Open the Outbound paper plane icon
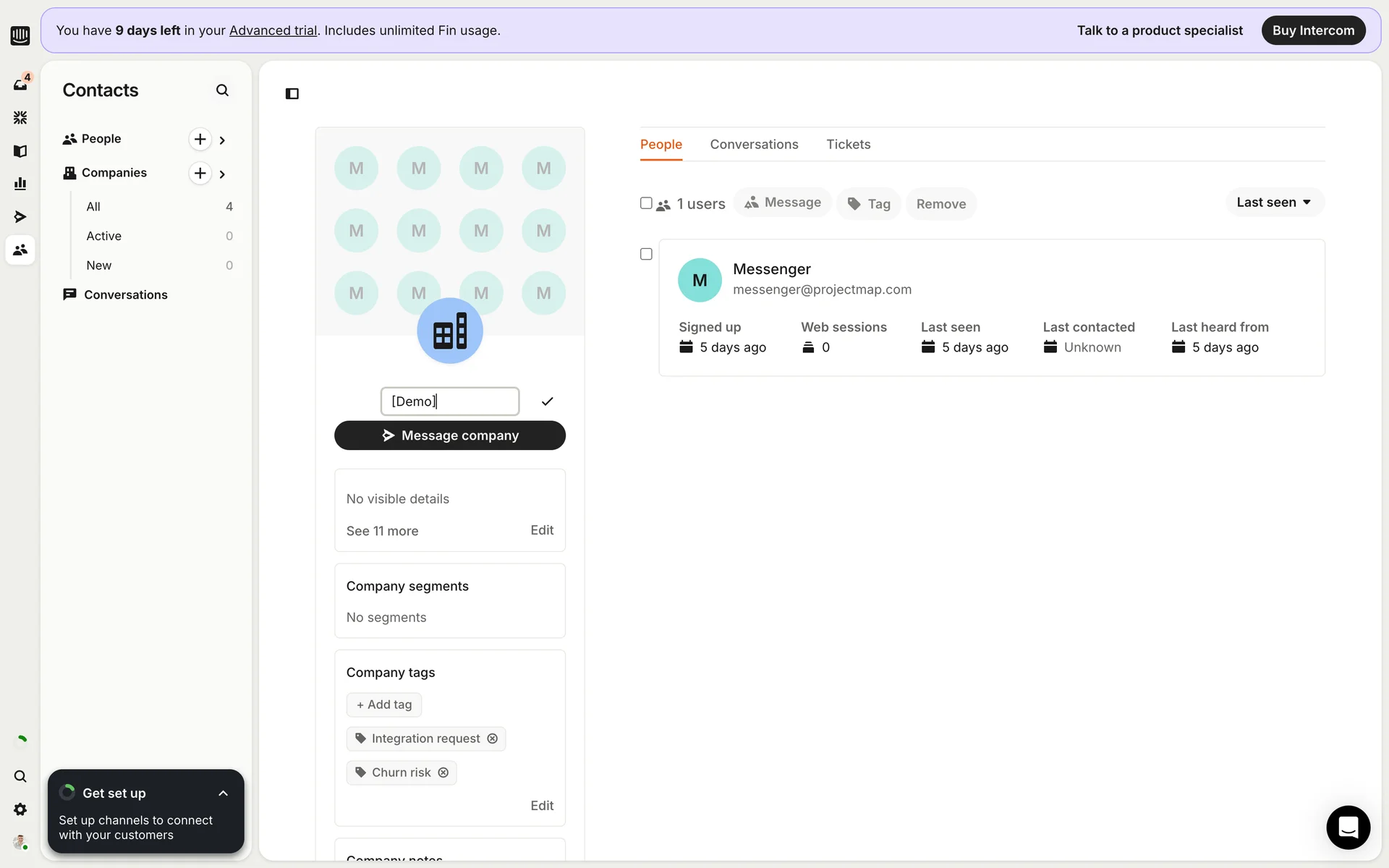1389x868 pixels. click(20, 217)
